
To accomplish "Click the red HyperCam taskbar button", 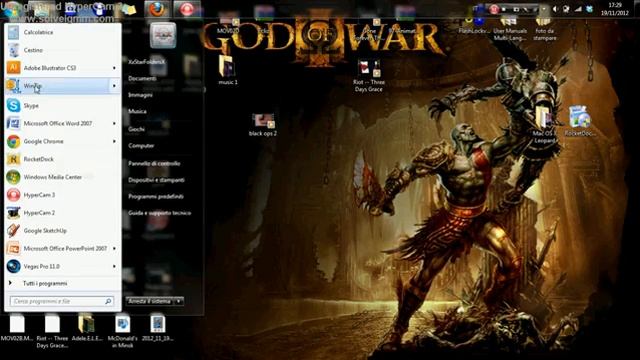I will click(x=187, y=9).
